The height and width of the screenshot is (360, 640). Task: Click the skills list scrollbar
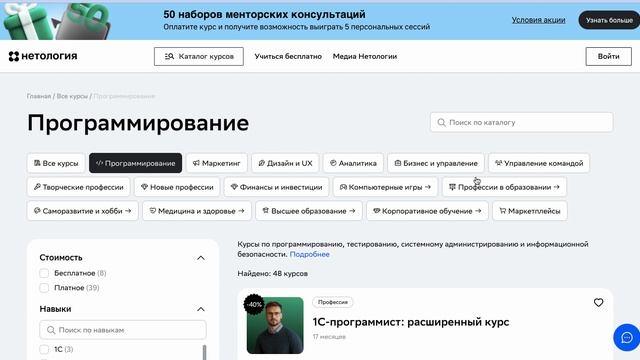point(204,352)
